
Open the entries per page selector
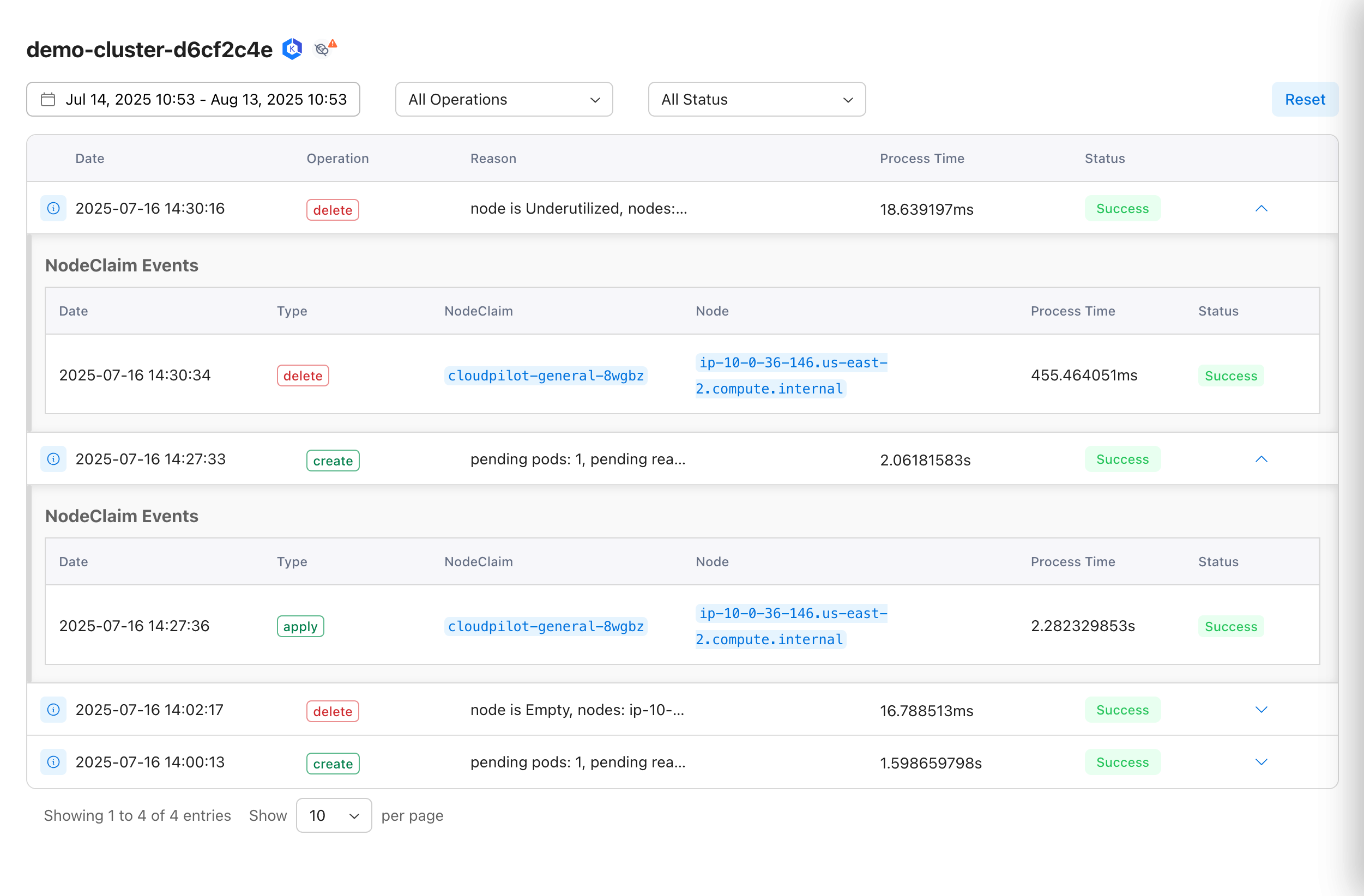[334, 815]
